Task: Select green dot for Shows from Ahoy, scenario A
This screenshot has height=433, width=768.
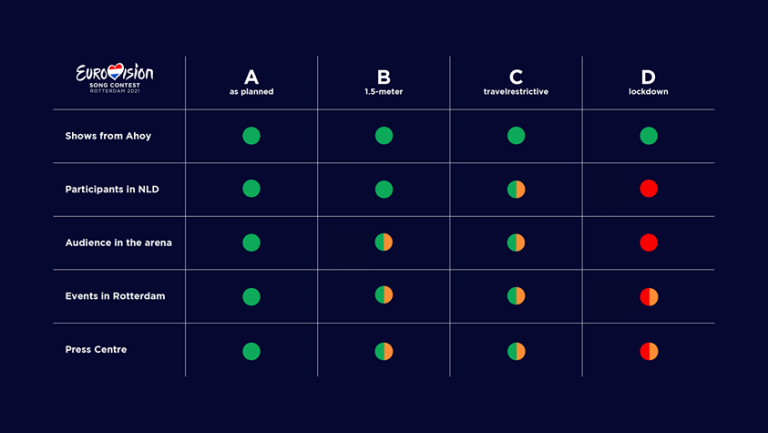Action: (x=251, y=136)
